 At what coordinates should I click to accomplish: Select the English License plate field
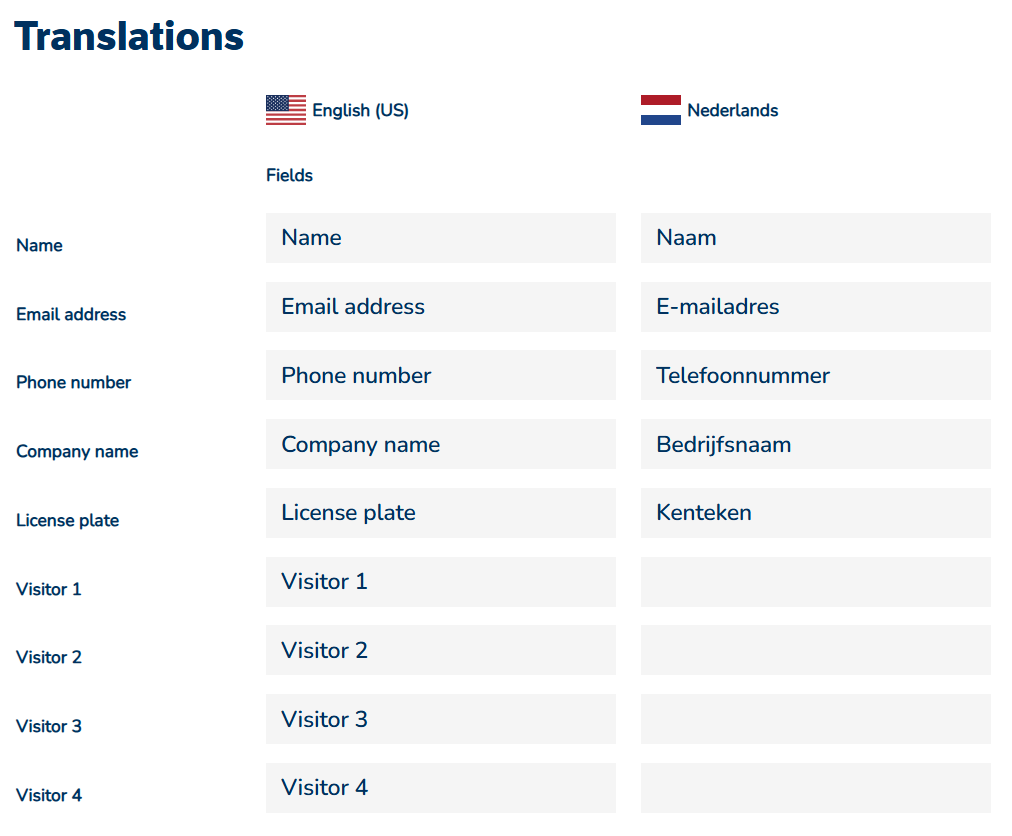point(440,513)
